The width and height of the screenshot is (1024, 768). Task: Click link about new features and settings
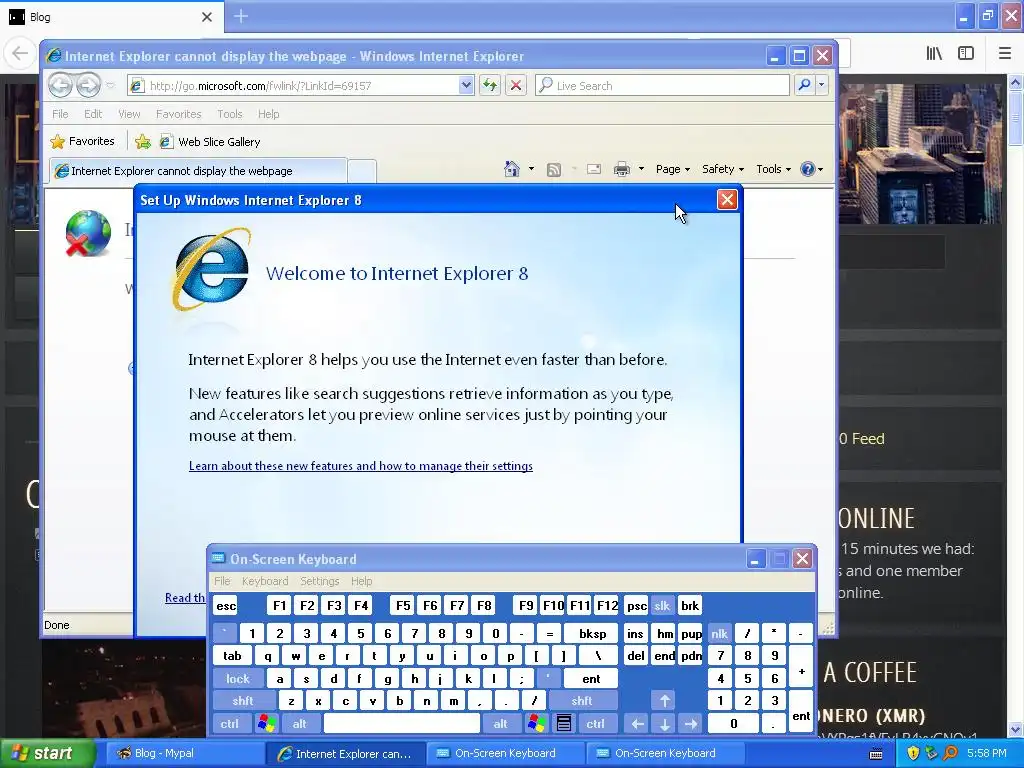[x=360, y=466]
